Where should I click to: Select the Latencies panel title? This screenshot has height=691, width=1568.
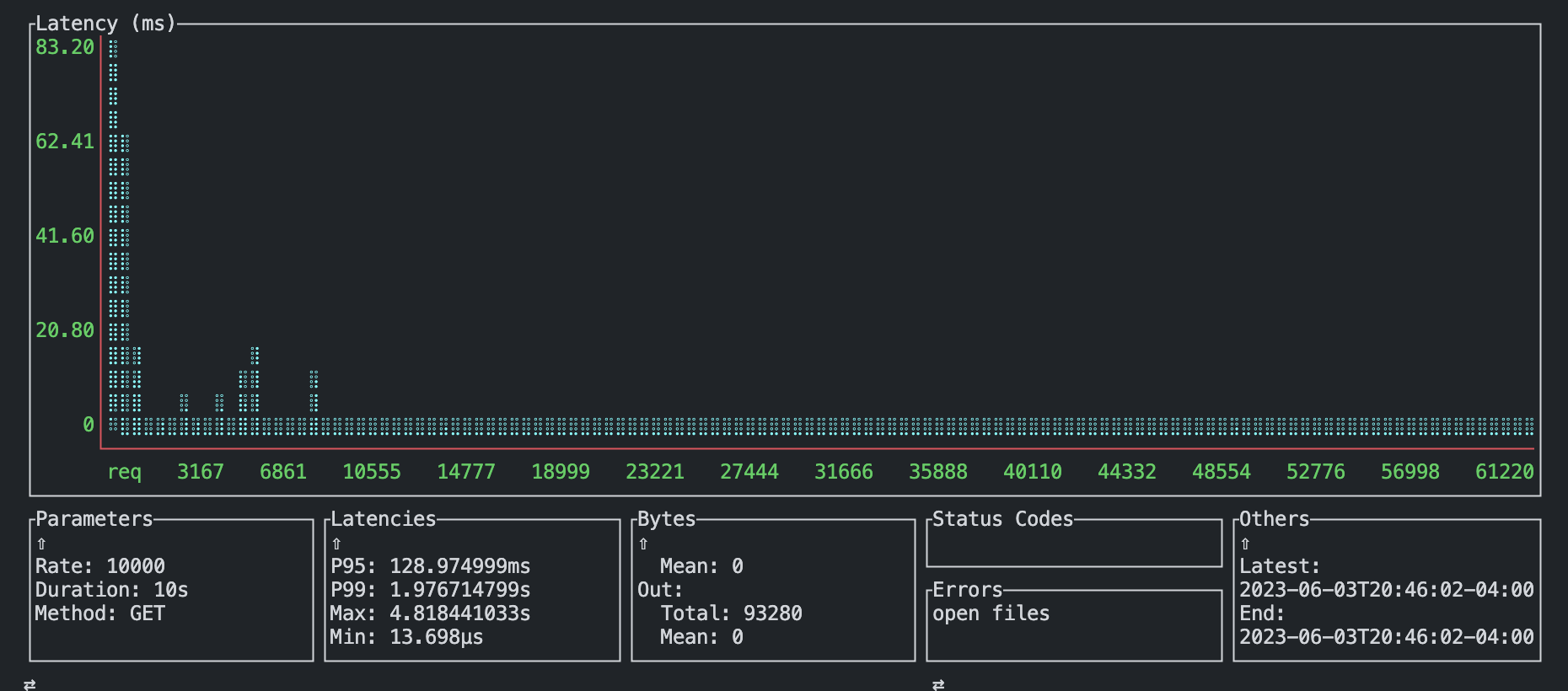point(384,519)
